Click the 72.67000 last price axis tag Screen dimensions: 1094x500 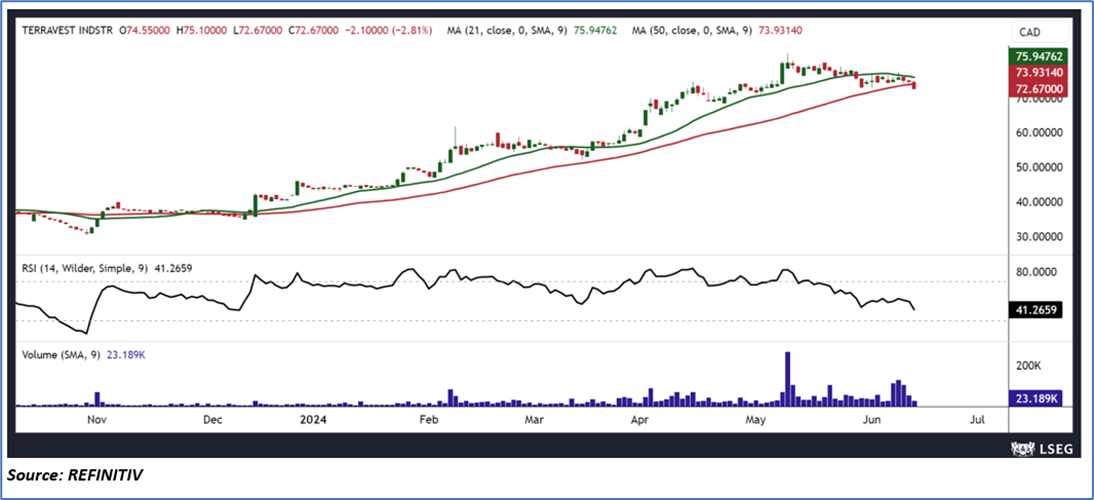click(1040, 89)
